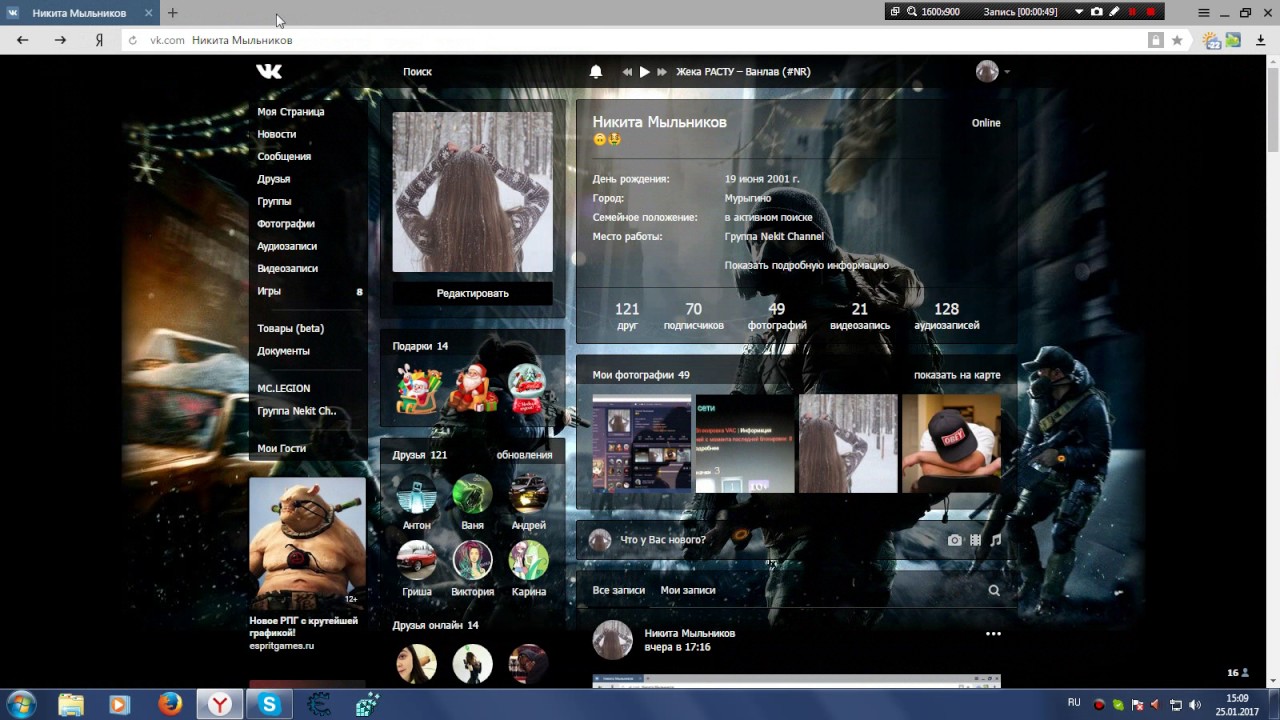
Task: Open friend Ваня's avatar
Action: point(472,494)
